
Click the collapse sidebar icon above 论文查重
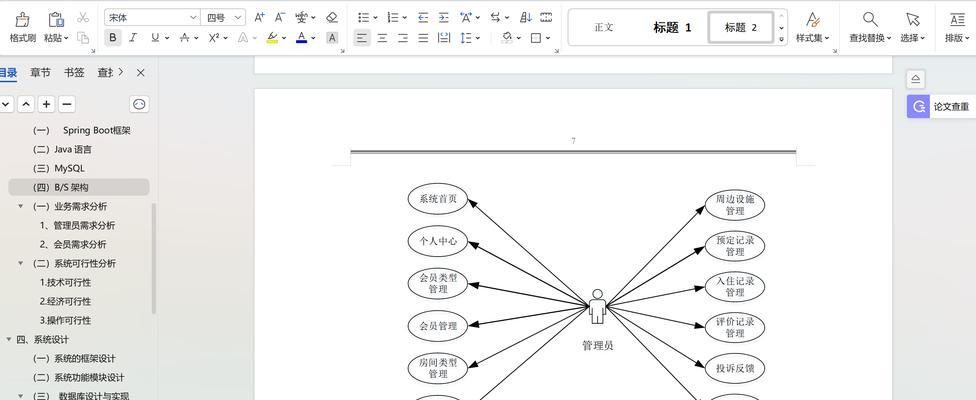click(x=916, y=79)
